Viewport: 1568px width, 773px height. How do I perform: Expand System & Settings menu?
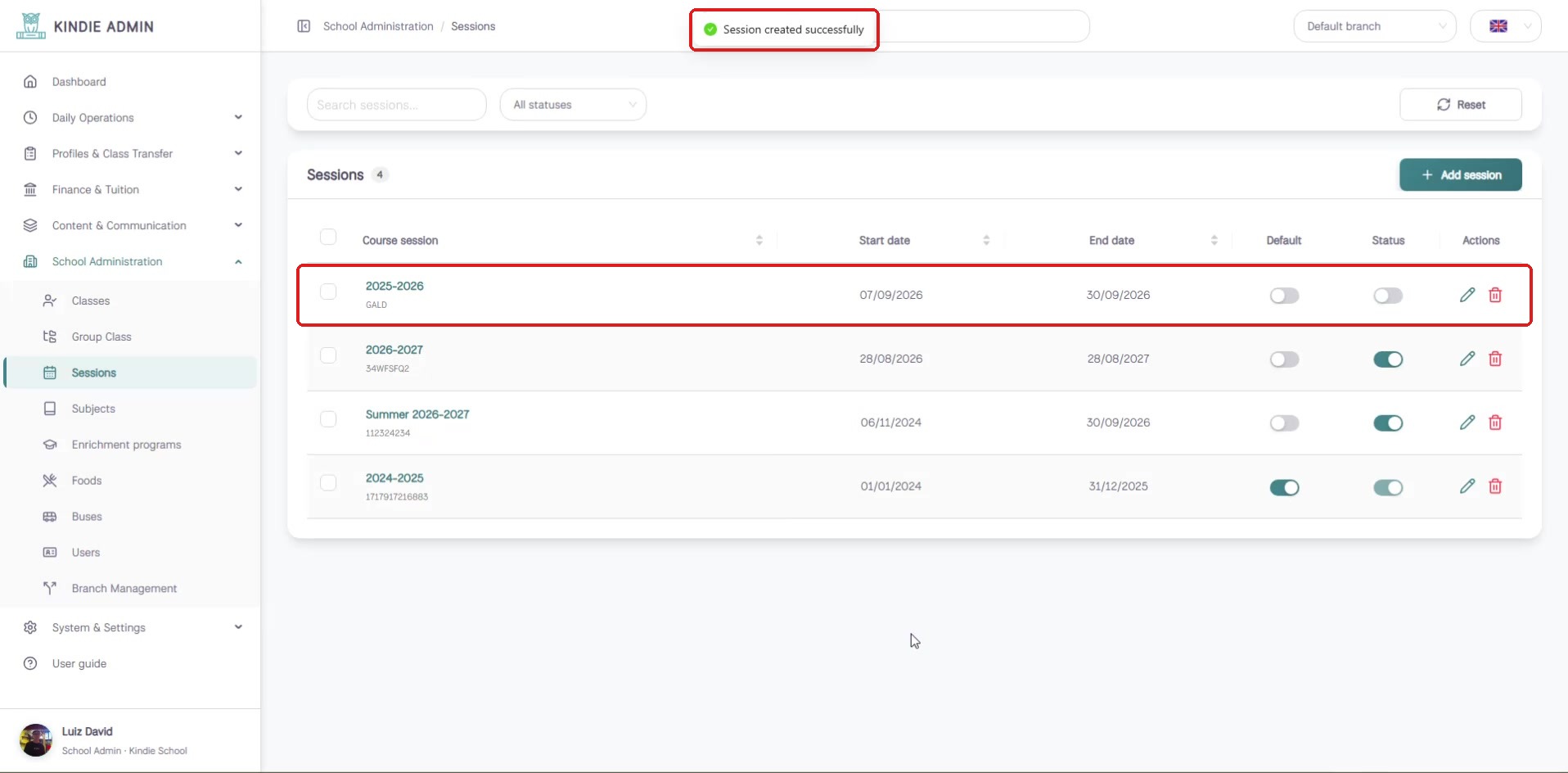point(131,627)
